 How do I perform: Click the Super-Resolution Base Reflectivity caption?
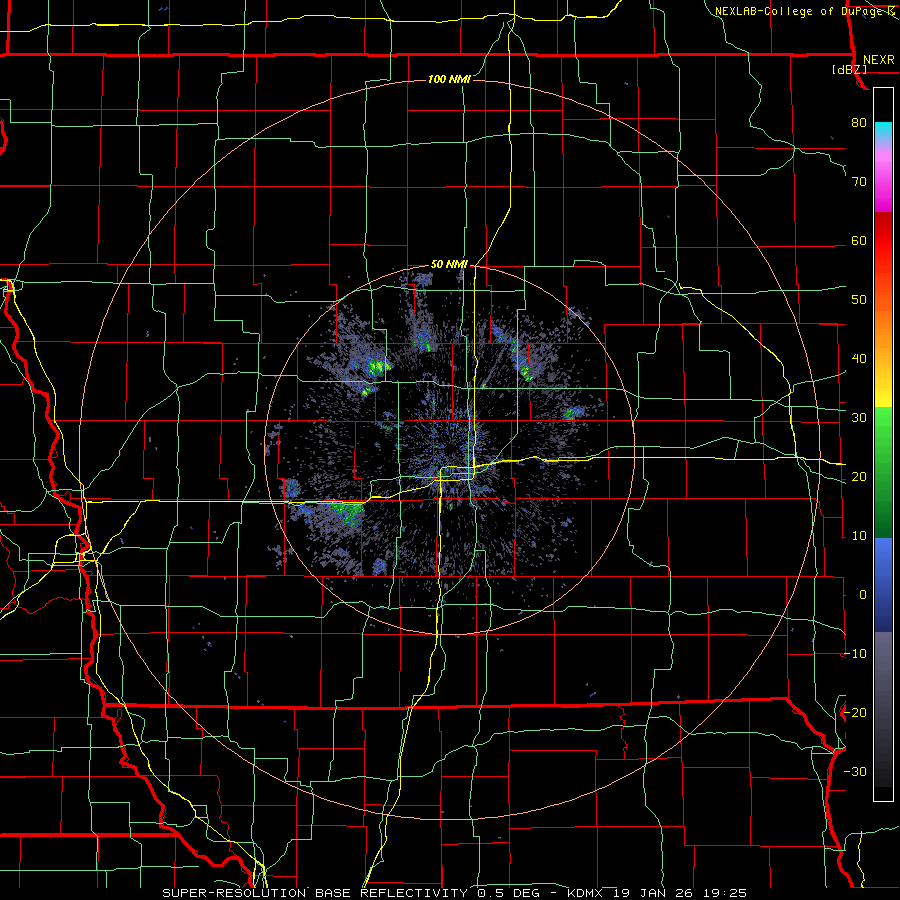click(454, 893)
